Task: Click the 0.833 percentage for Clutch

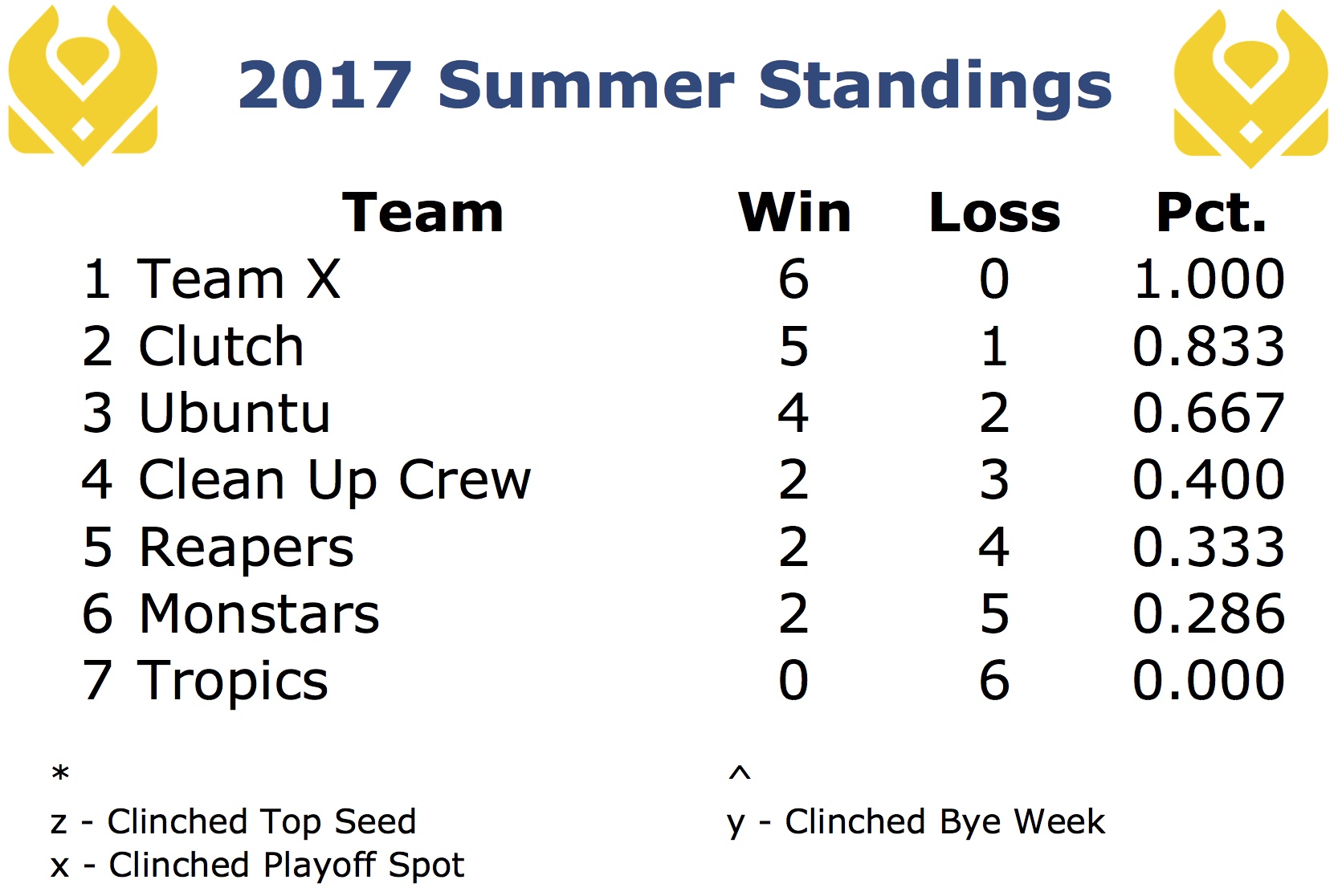Action: click(1209, 346)
